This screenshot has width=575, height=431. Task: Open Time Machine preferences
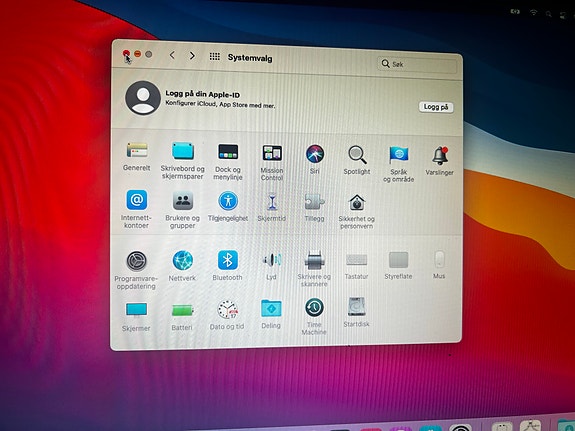coord(314,307)
